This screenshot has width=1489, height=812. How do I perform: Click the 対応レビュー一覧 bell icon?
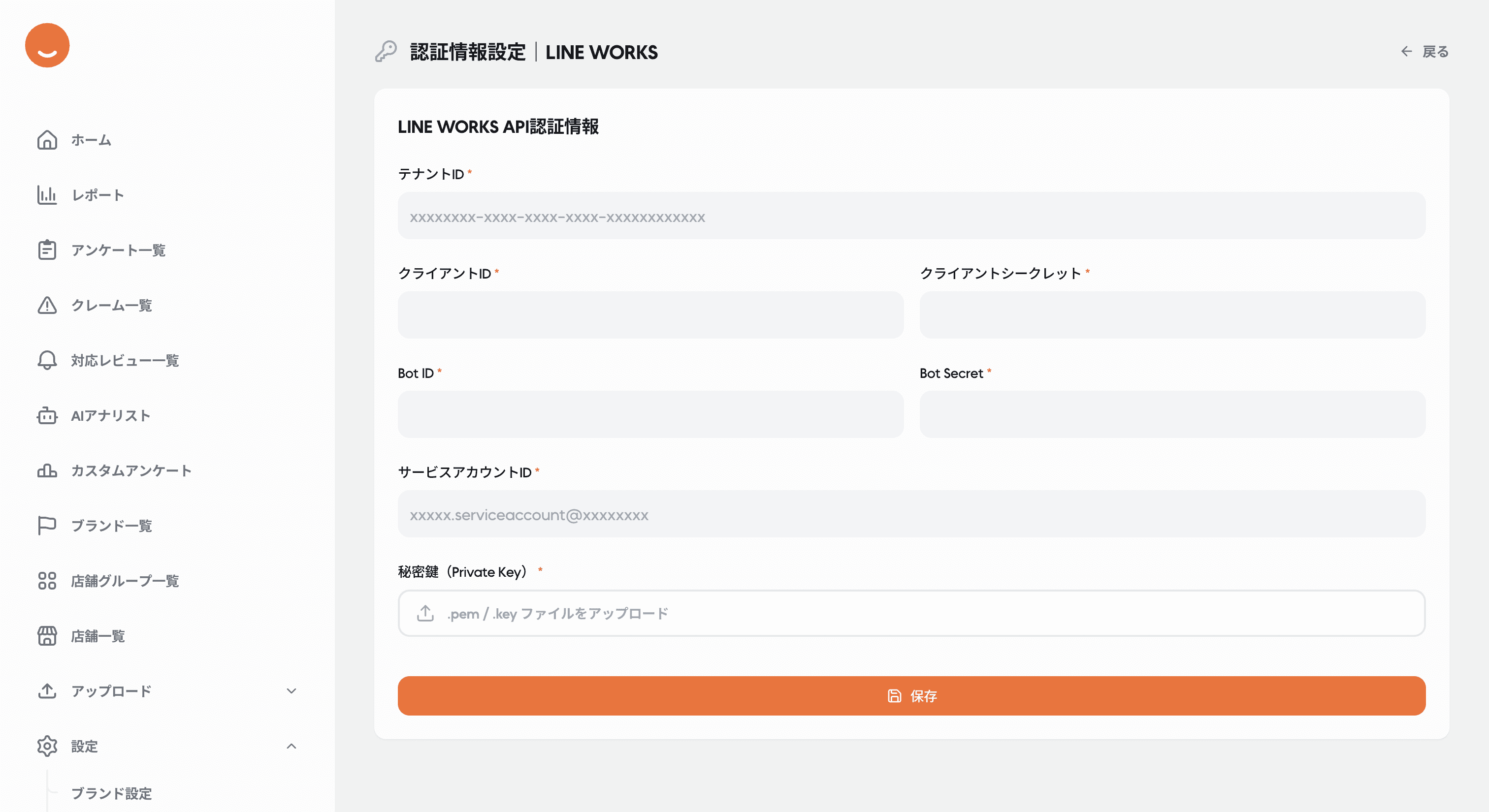pyautogui.click(x=47, y=360)
